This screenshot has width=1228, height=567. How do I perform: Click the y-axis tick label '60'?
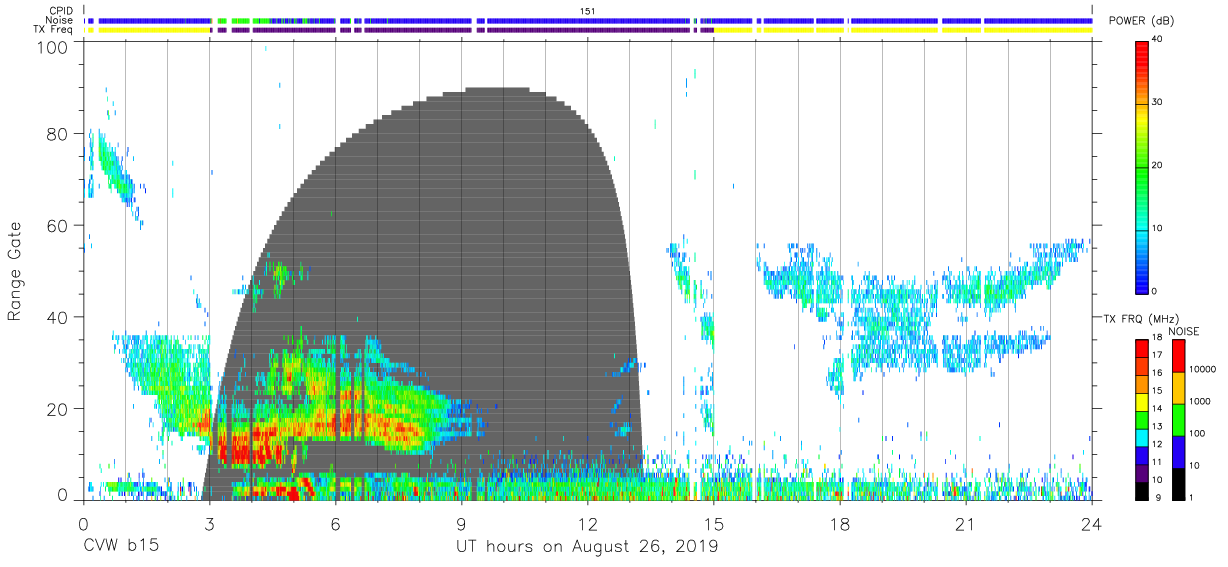59,226
